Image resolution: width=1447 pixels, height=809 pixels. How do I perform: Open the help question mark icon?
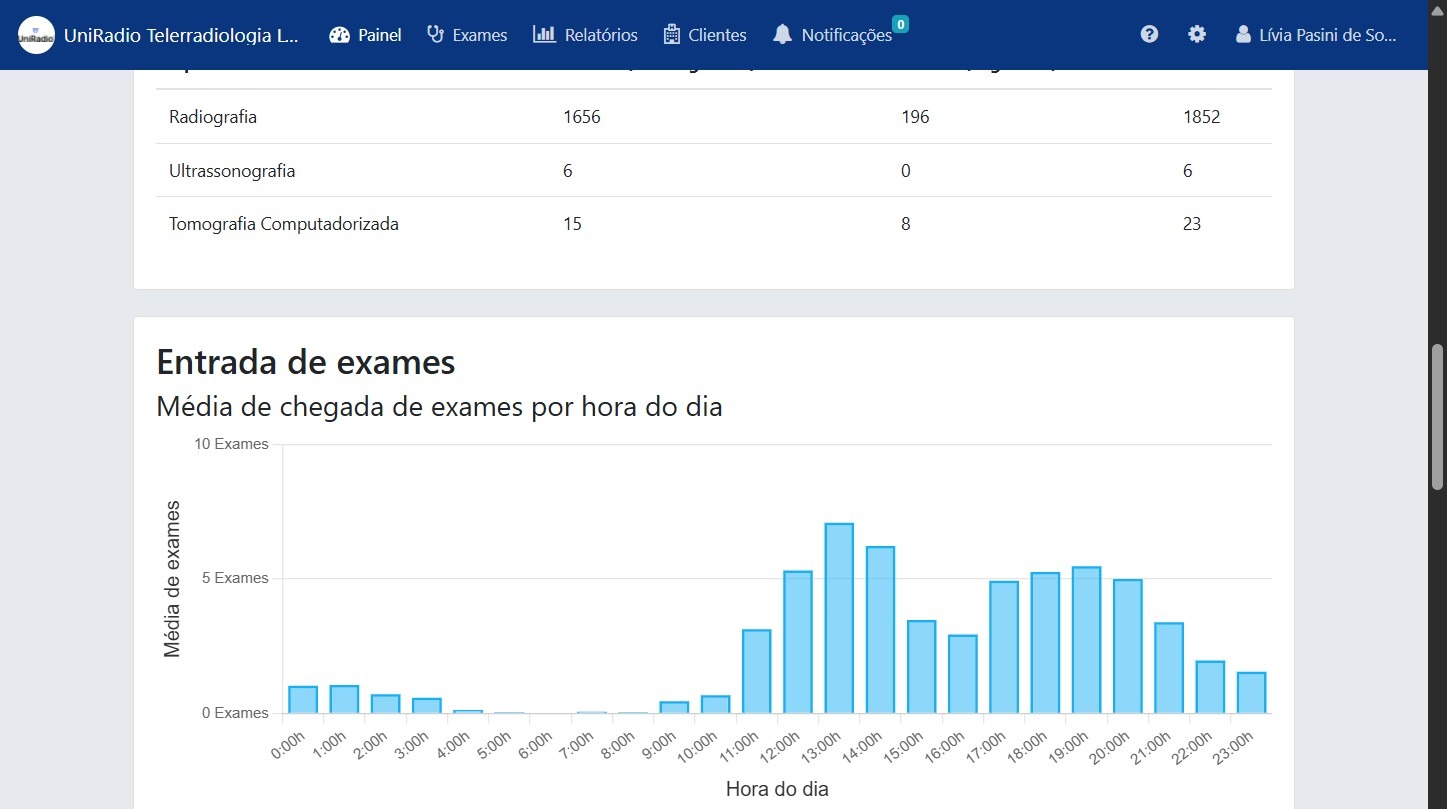(1148, 34)
